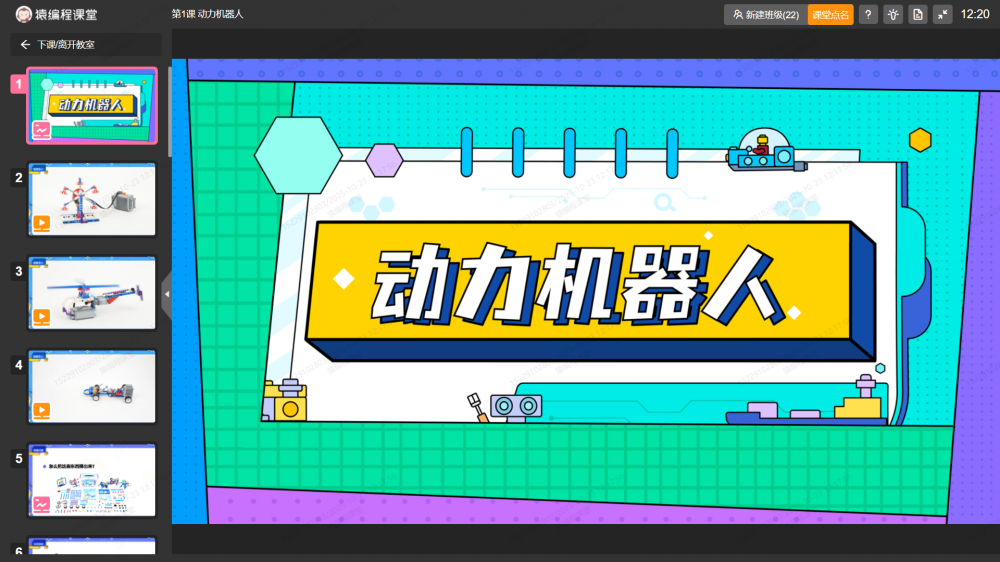Select slide 4 race car thumbnail
Viewport: 1000px width, 562px height.
(92, 386)
